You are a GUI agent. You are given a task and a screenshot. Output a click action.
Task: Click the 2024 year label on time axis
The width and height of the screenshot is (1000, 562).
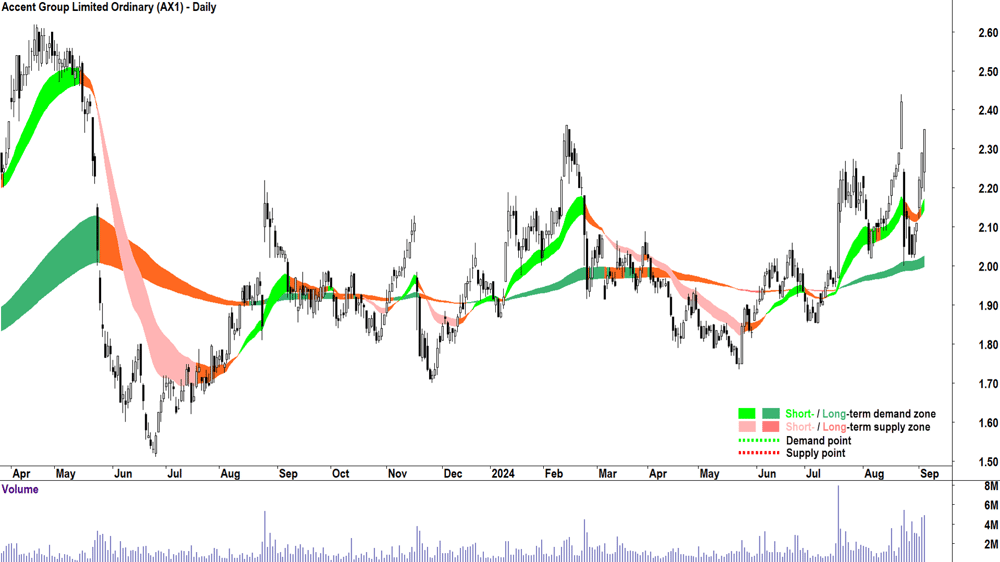click(503, 473)
